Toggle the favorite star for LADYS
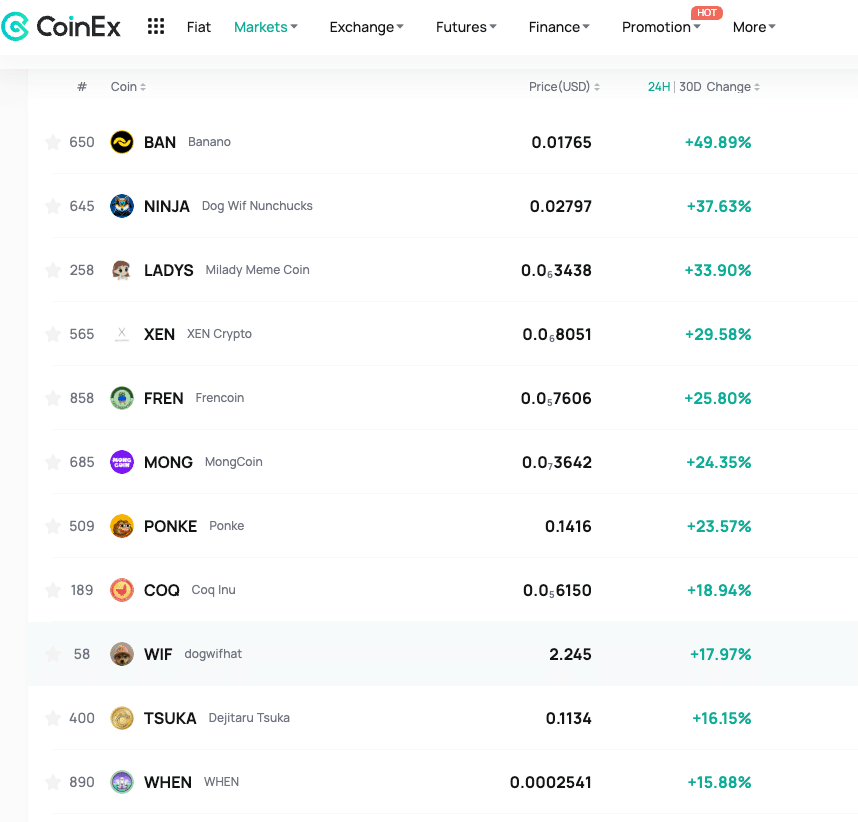The width and height of the screenshot is (858, 822). (53, 270)
